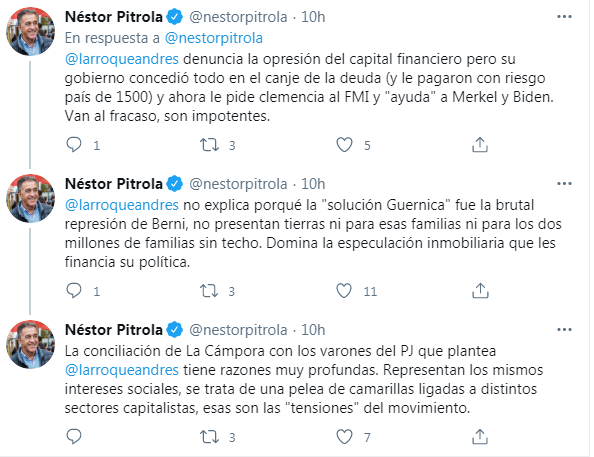Retweet the La Cámpora tweet
This screenshot has width=594, height=457.
[x=209, y=437]
